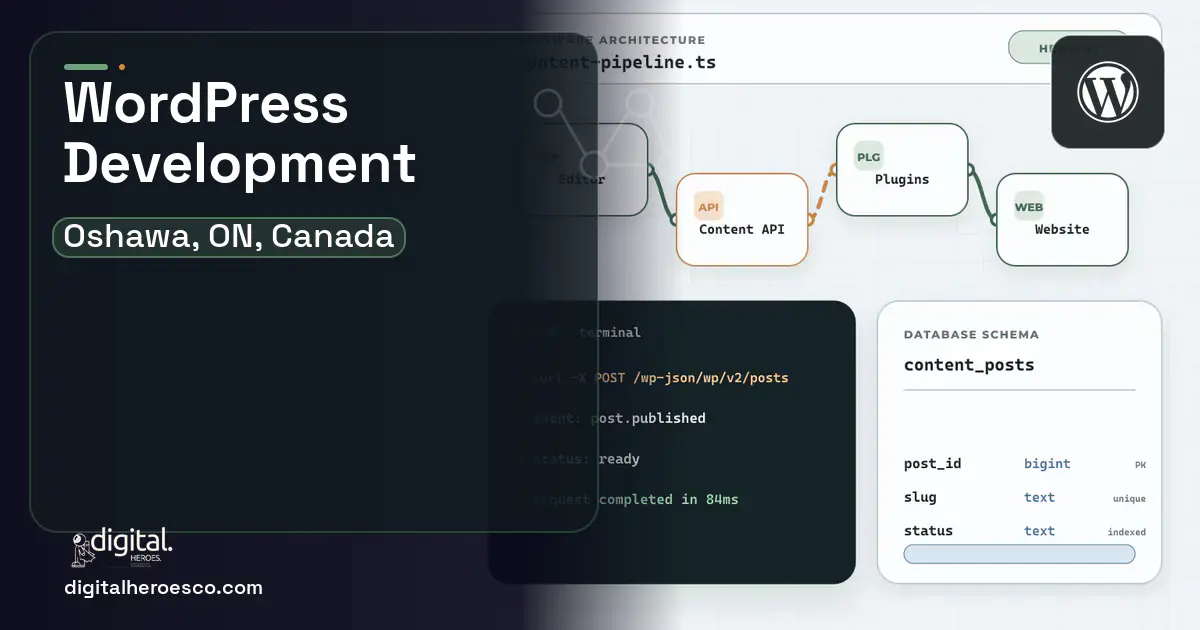This screenshot has width=1200, height=630.
Task: Select the status column in schema card
Action: [x=928, y=531]
